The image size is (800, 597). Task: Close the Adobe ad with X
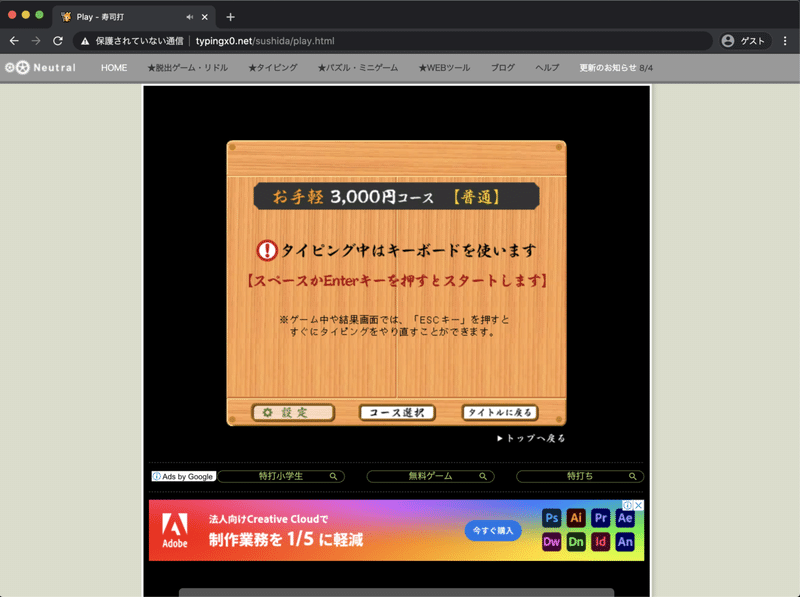(639, 505)
